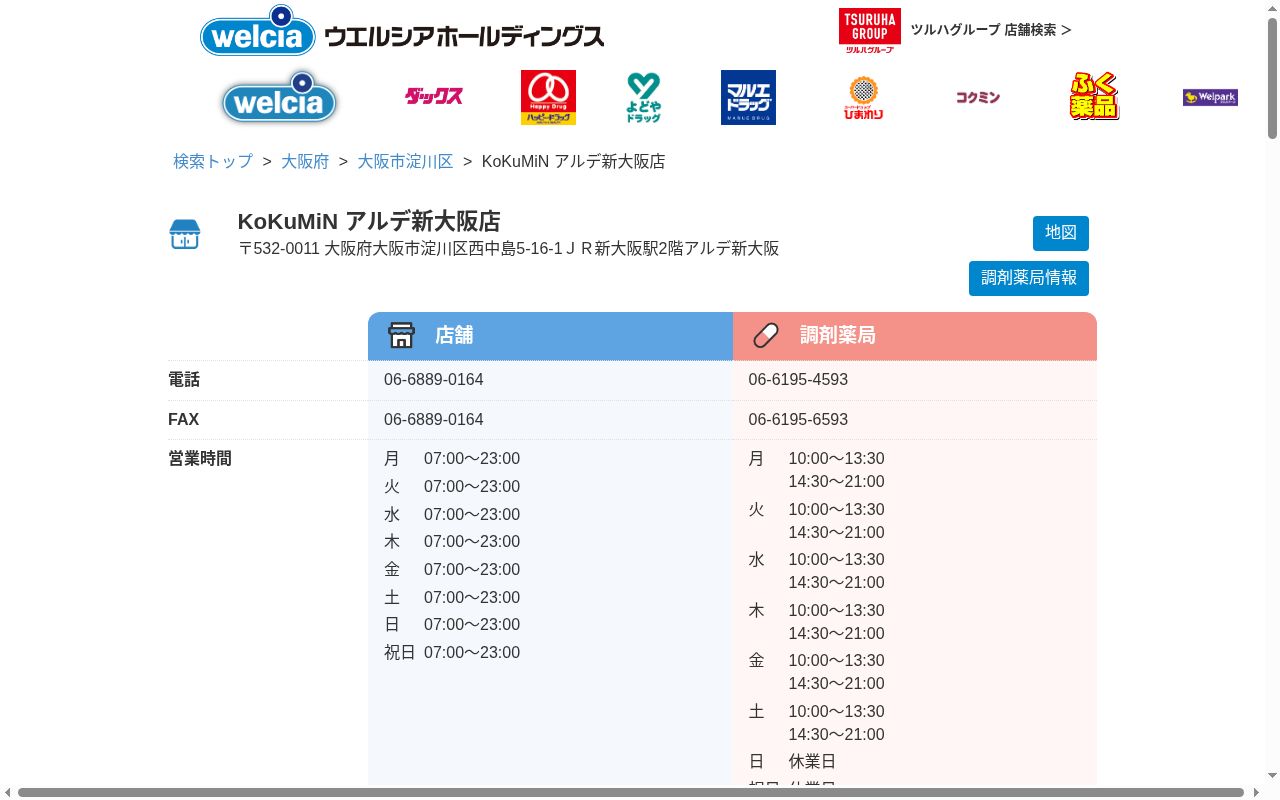Click the Tsuruha Group red logo

(870, 30)
